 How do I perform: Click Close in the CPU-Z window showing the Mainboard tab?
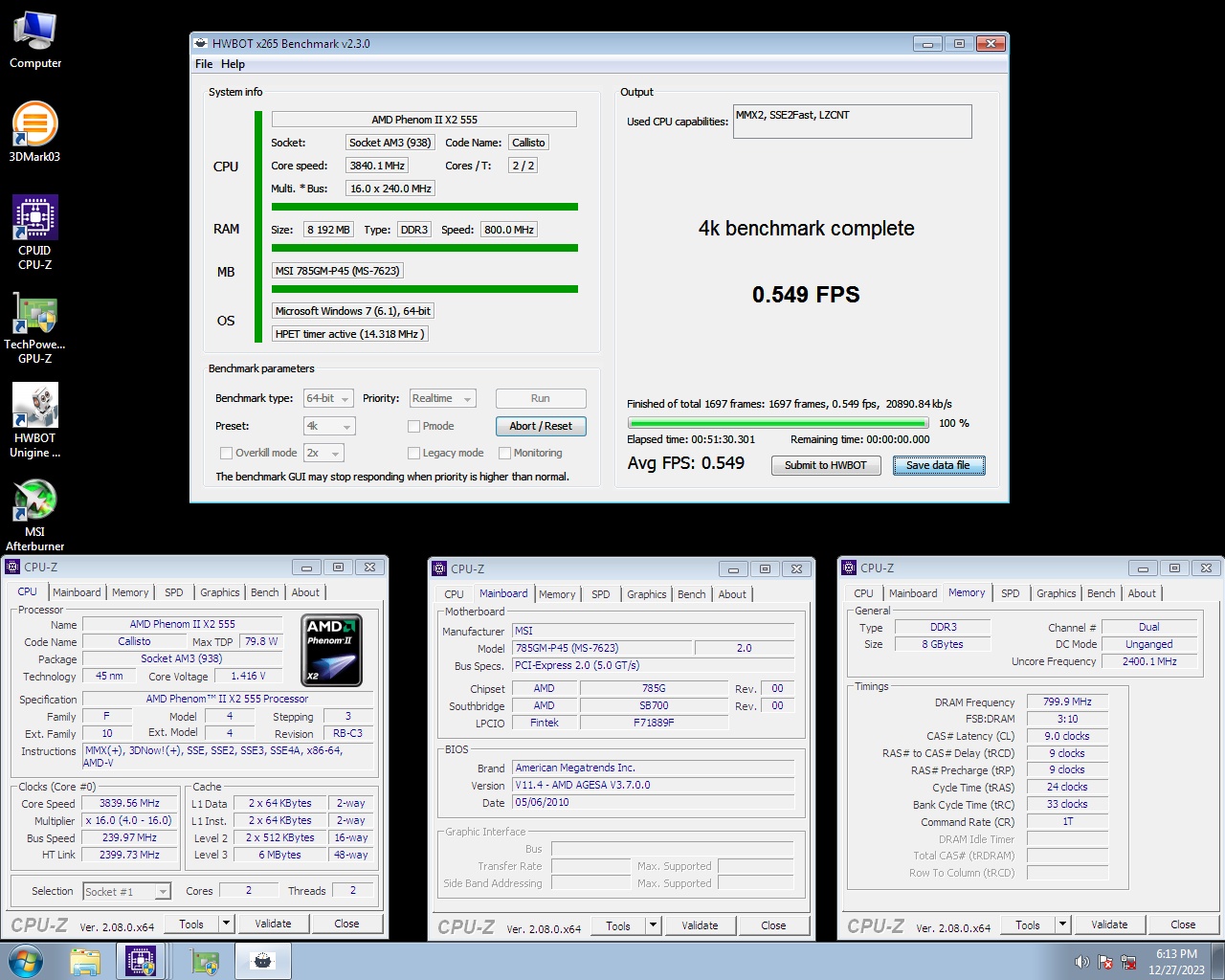pyautogui.click(x=773, y=925)
